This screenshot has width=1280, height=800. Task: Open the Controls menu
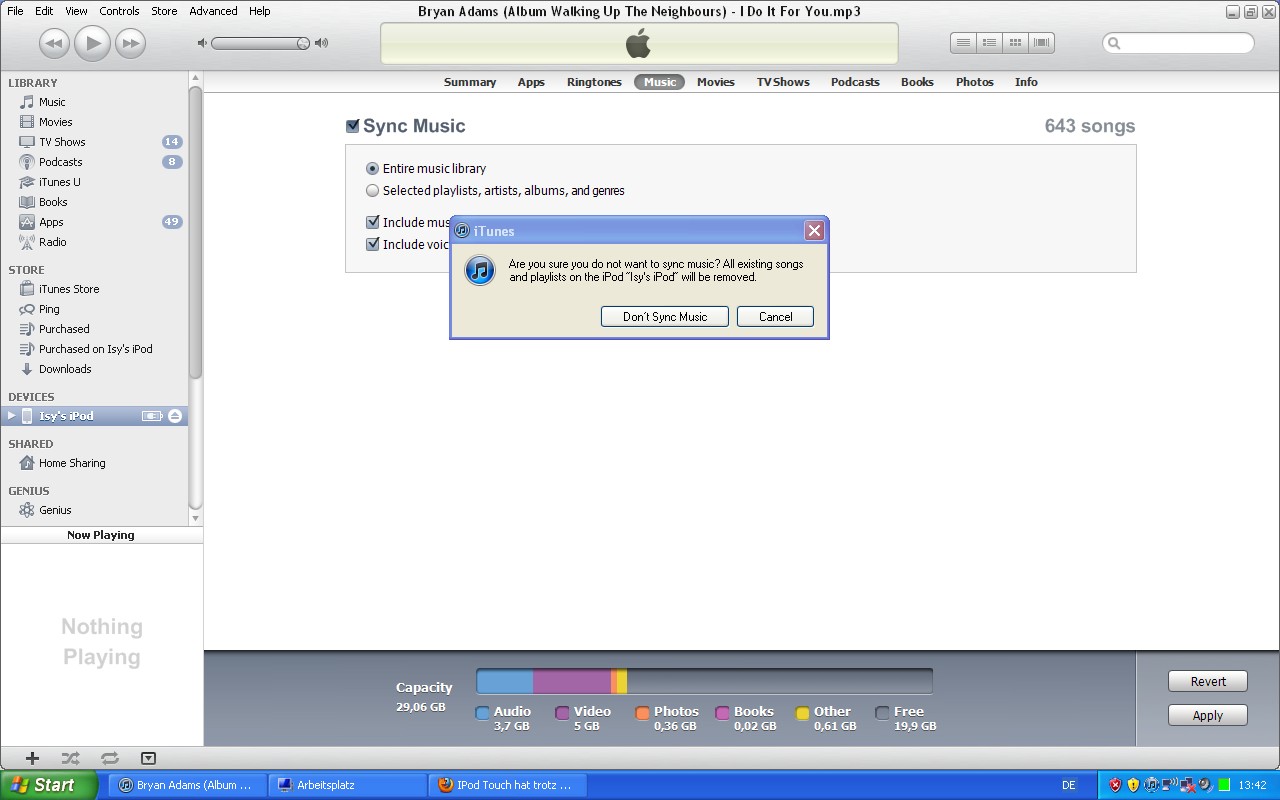pyautogui.click(x=119, y=11)
